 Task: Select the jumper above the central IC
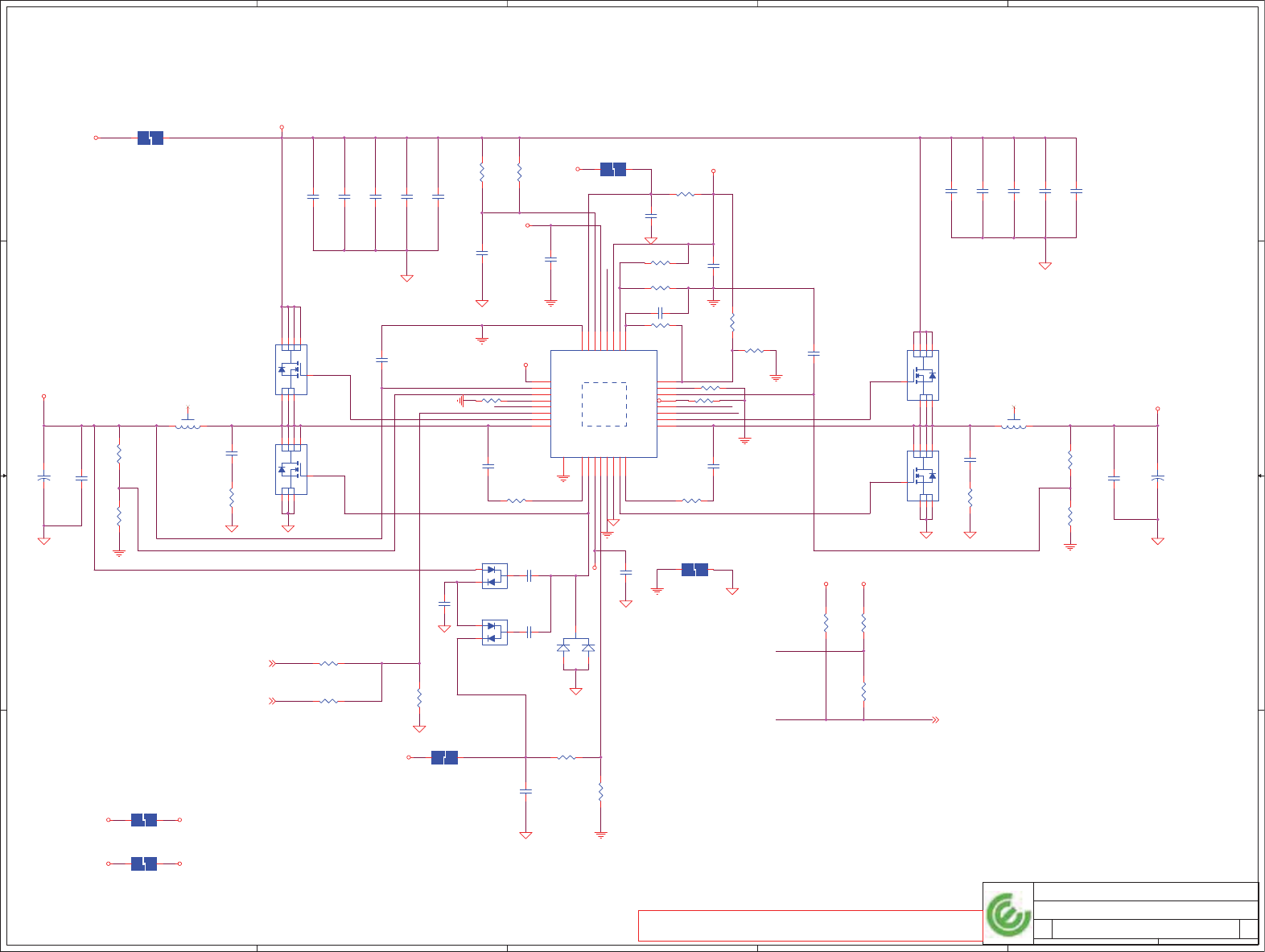(613, 169)
